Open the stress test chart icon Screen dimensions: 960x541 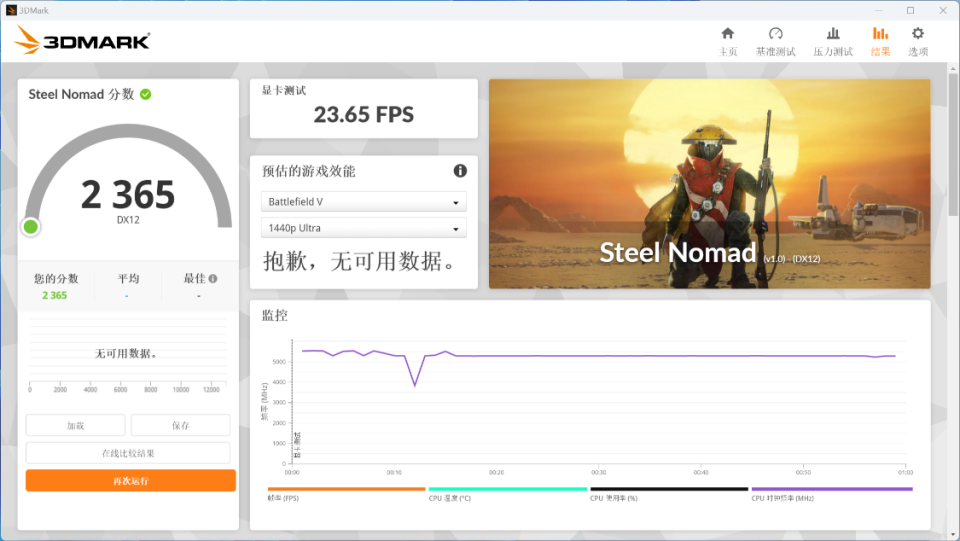[833, 34]
